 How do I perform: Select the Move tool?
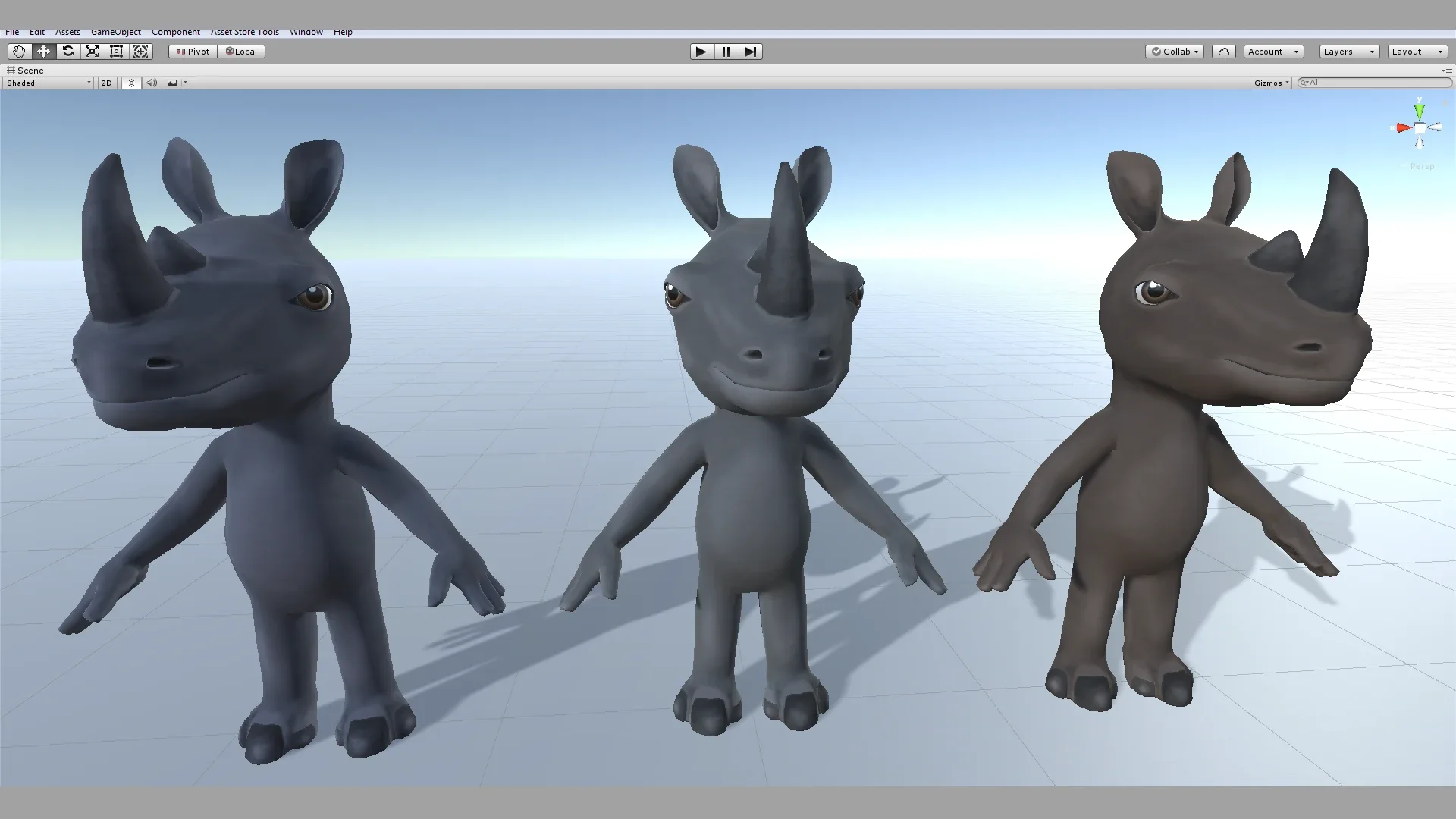pyautogui.click(x=43, y=52)
